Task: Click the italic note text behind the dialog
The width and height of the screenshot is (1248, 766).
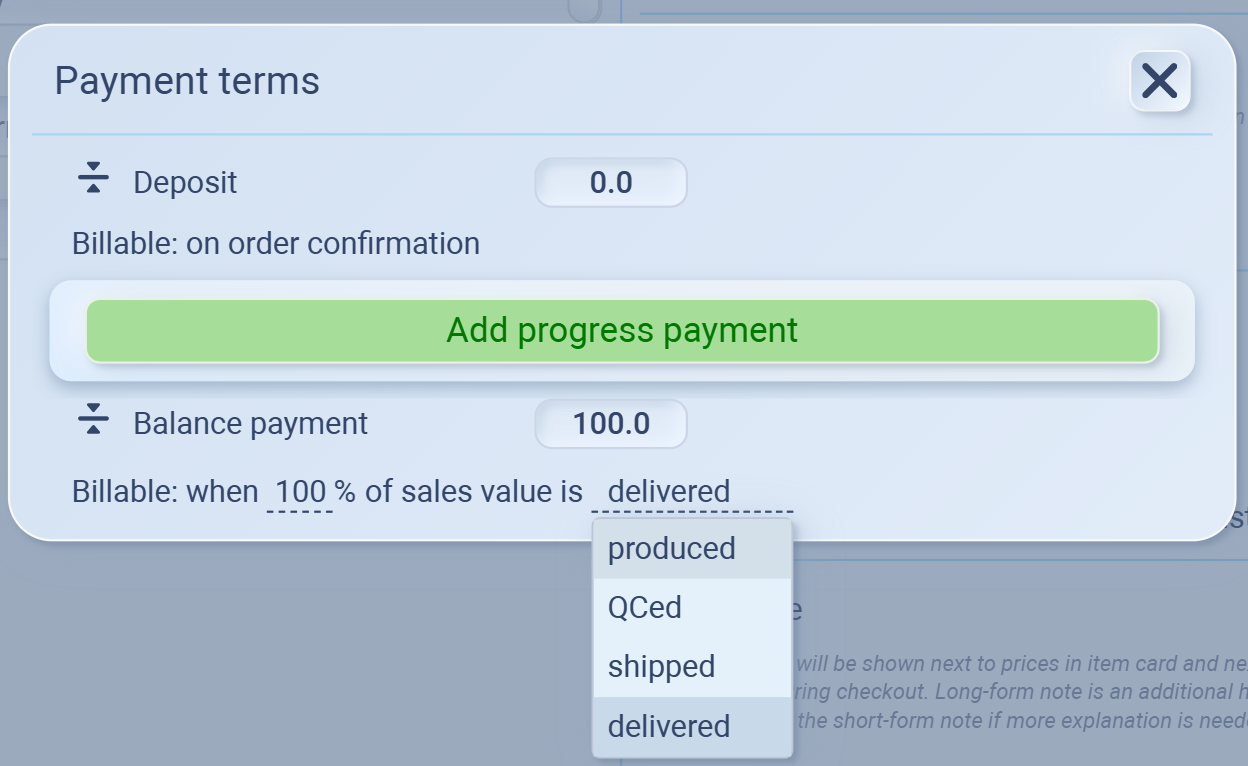Action: pos(1020,692)
